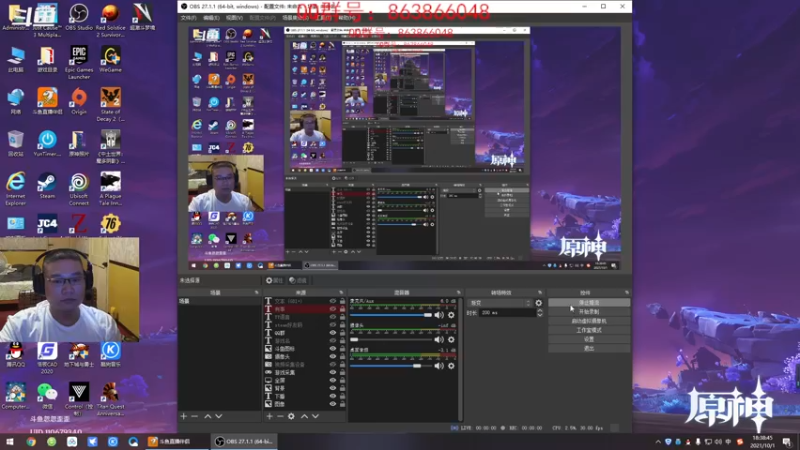Click the 退出 exit button

589,348
